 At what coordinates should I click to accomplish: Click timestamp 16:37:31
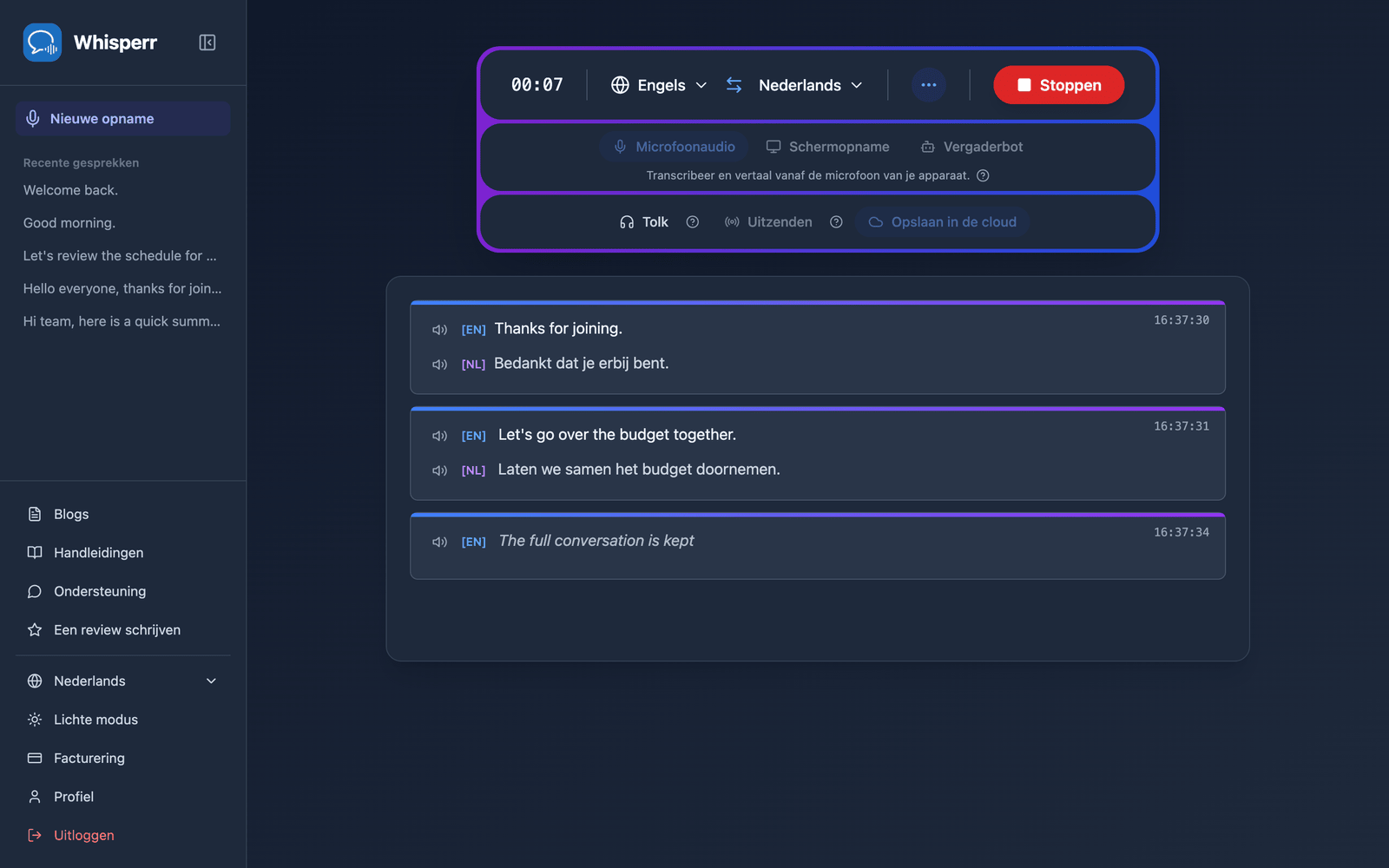tap(1182, 426)
